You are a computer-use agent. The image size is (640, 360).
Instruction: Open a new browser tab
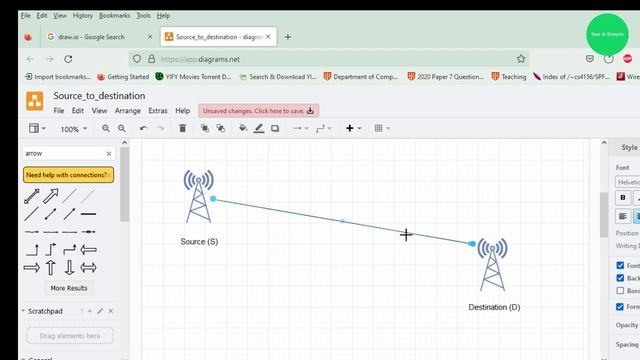click(x=288, y=37)
